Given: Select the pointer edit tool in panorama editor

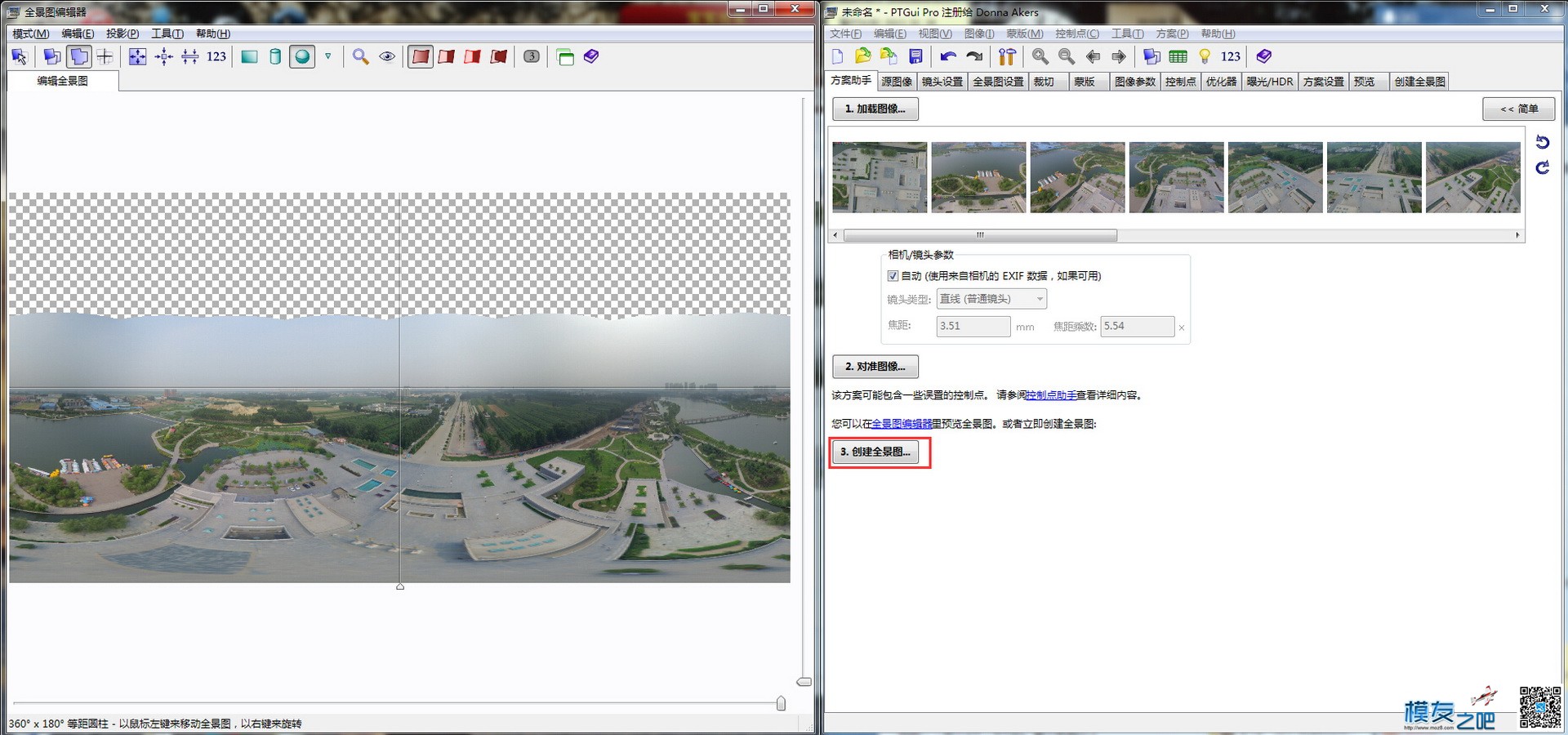Looking at the screenshot, I should click(x=20, y=56).
